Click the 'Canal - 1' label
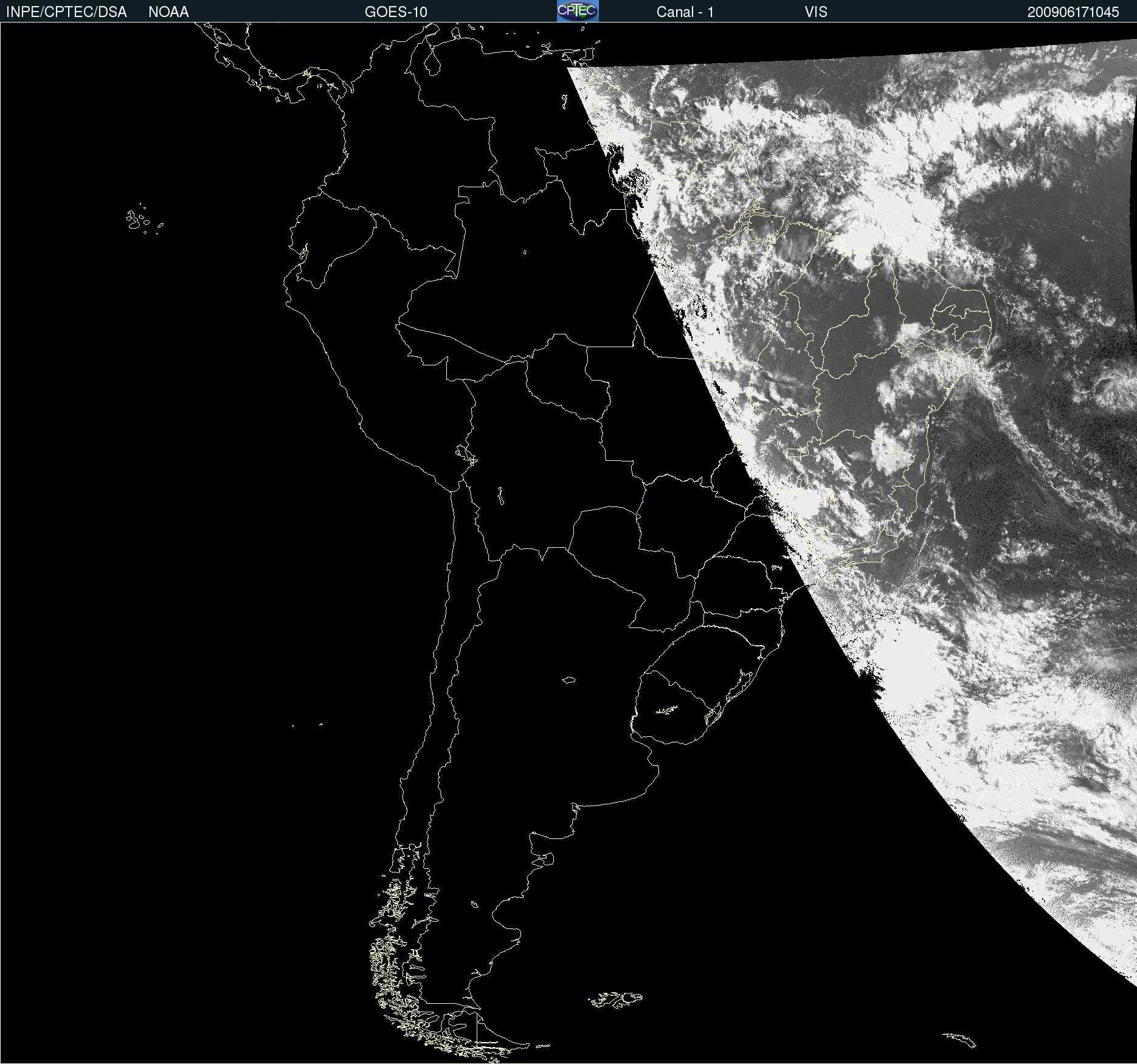This screenshot has width=1137, height=1064. (x=685, y=12)
